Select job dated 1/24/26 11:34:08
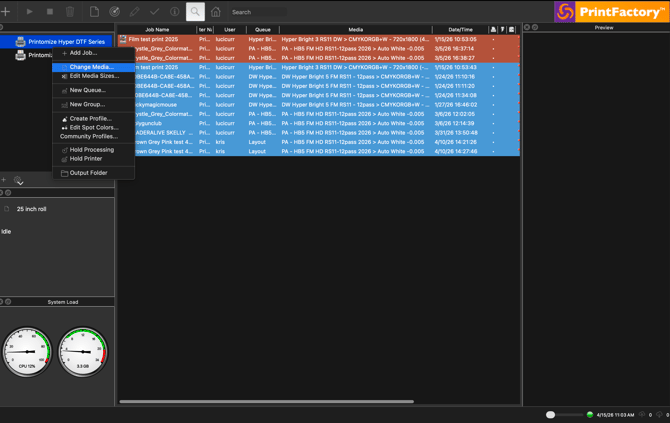The image size is (670, 423). coord(319,95)
